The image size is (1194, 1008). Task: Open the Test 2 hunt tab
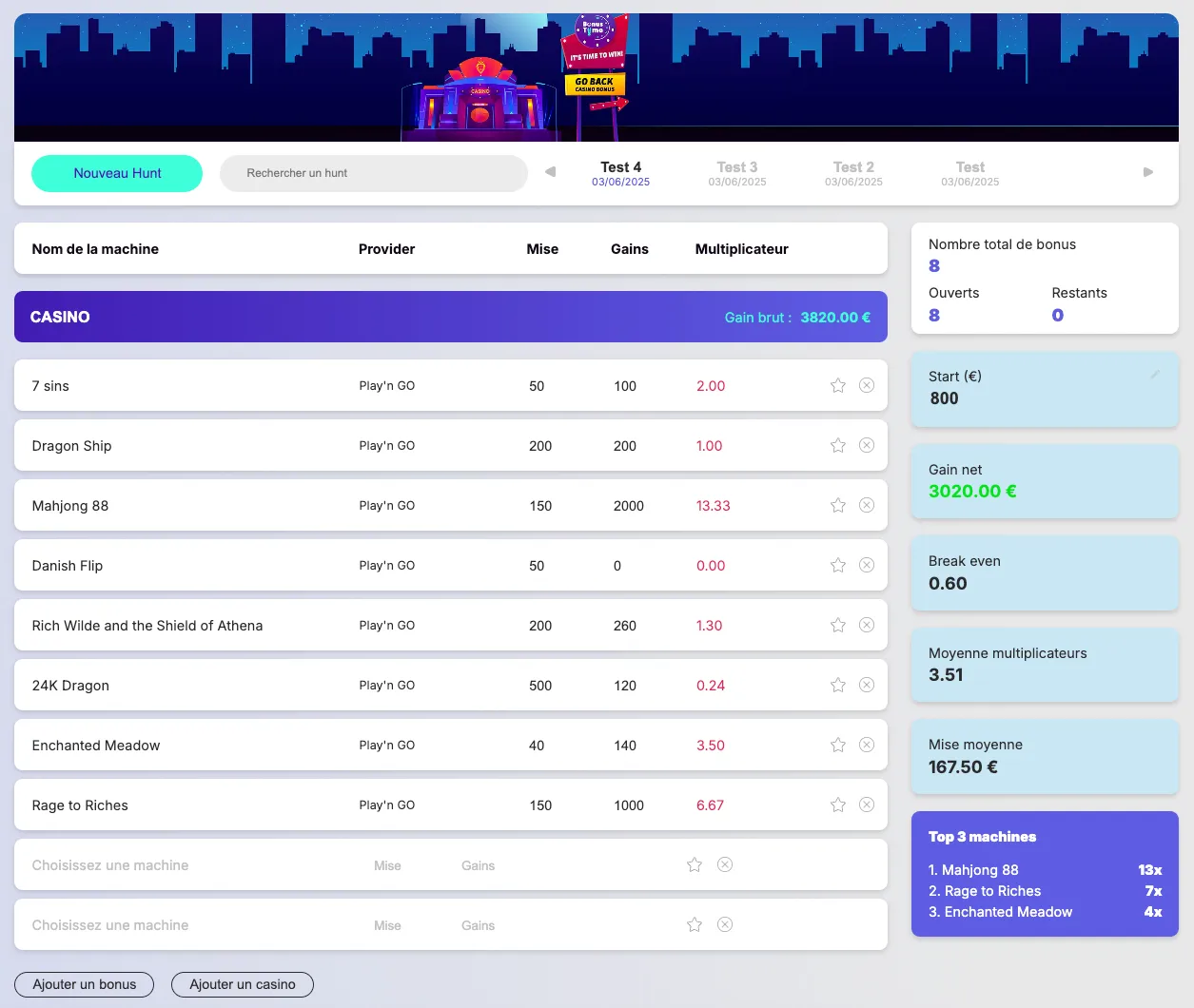(x=853, y=173)
